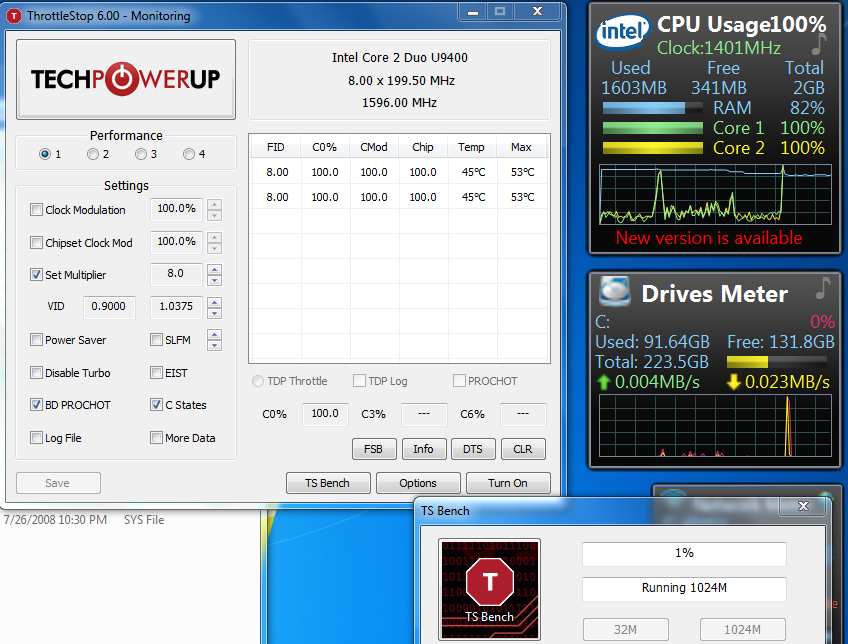Click the VID 0.9000 field
Image resolution: width=848 pixels, height=644 pixels.
pos(109,307)
